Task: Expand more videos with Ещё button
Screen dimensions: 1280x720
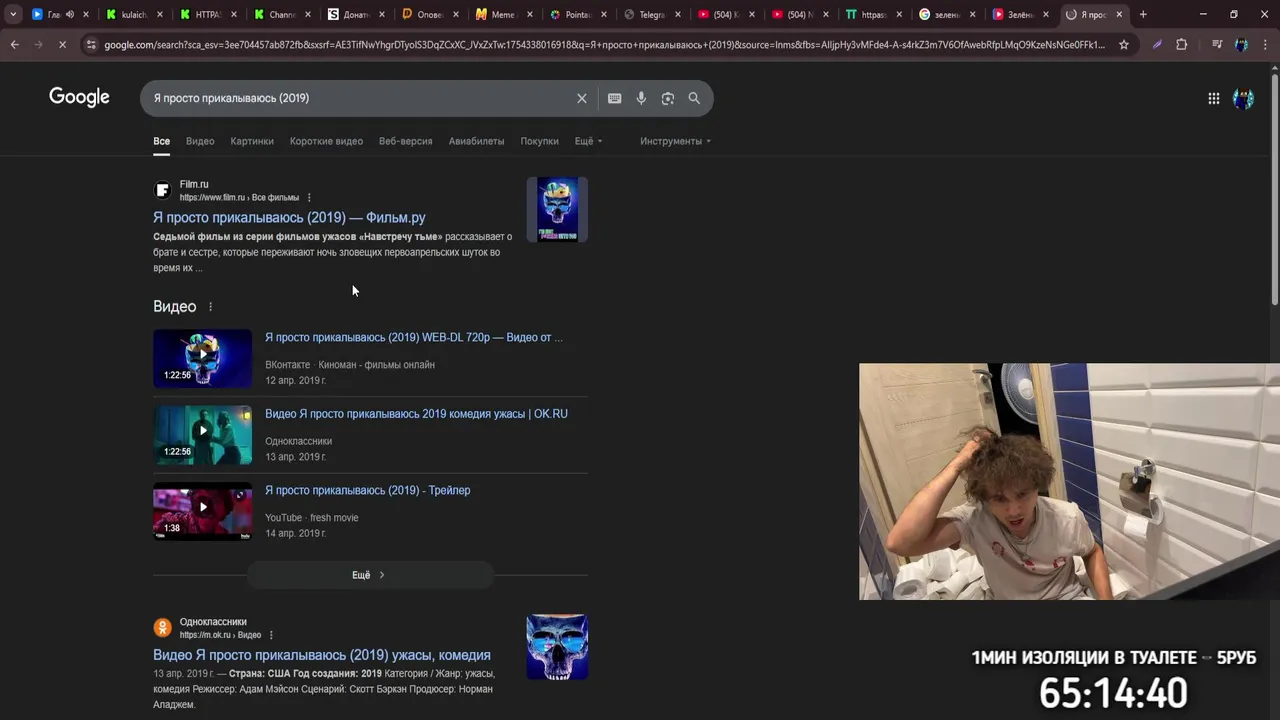Action: (370, 575)
